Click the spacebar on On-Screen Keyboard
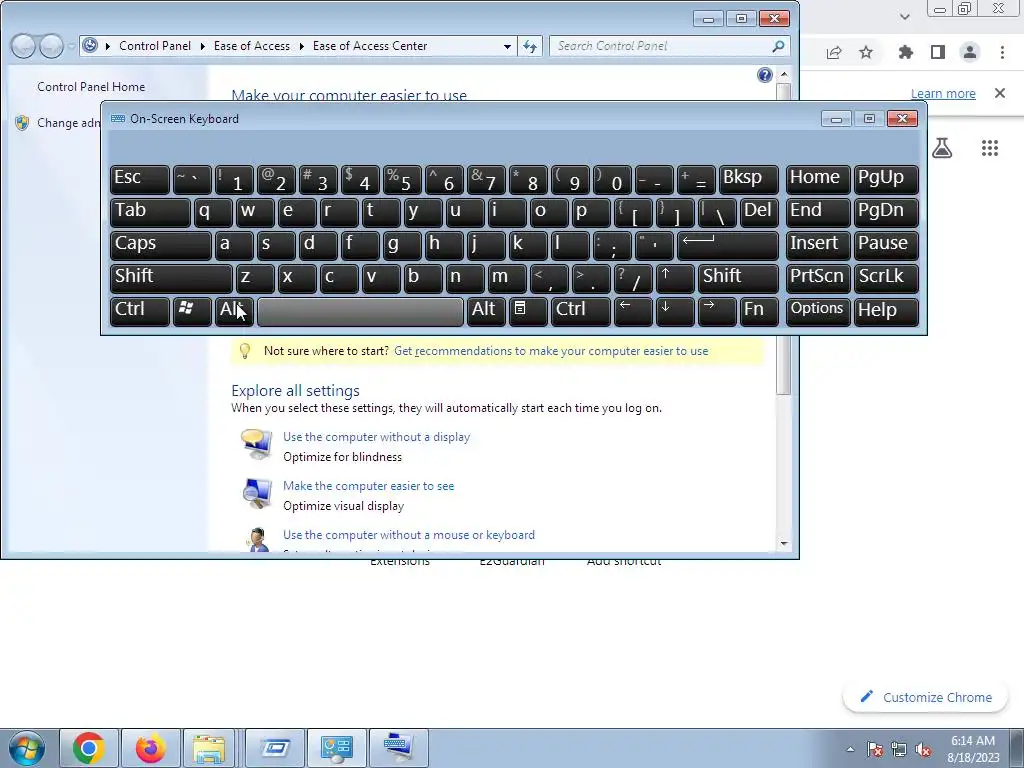1024x768 pixels. click(x=360, y=312)
